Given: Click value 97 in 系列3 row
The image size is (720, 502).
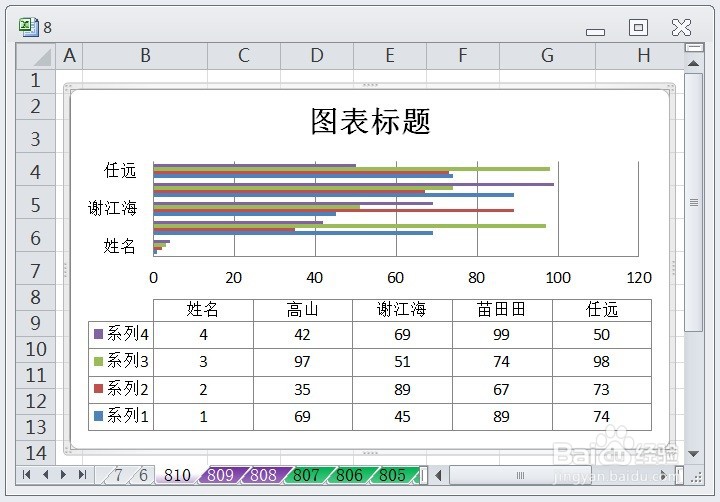Looking at the screenshot, I should pyautogui.click(x=302, y=362).
